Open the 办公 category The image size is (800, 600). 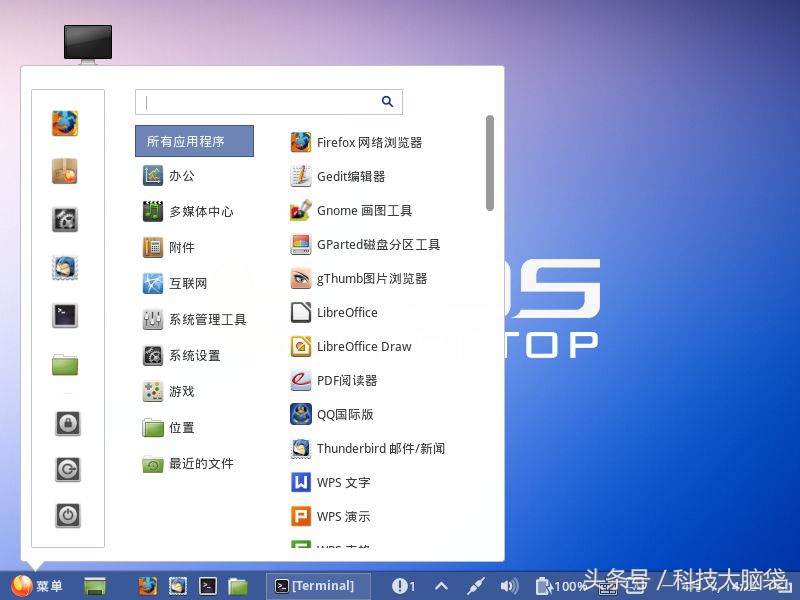(x=169, y=176)
